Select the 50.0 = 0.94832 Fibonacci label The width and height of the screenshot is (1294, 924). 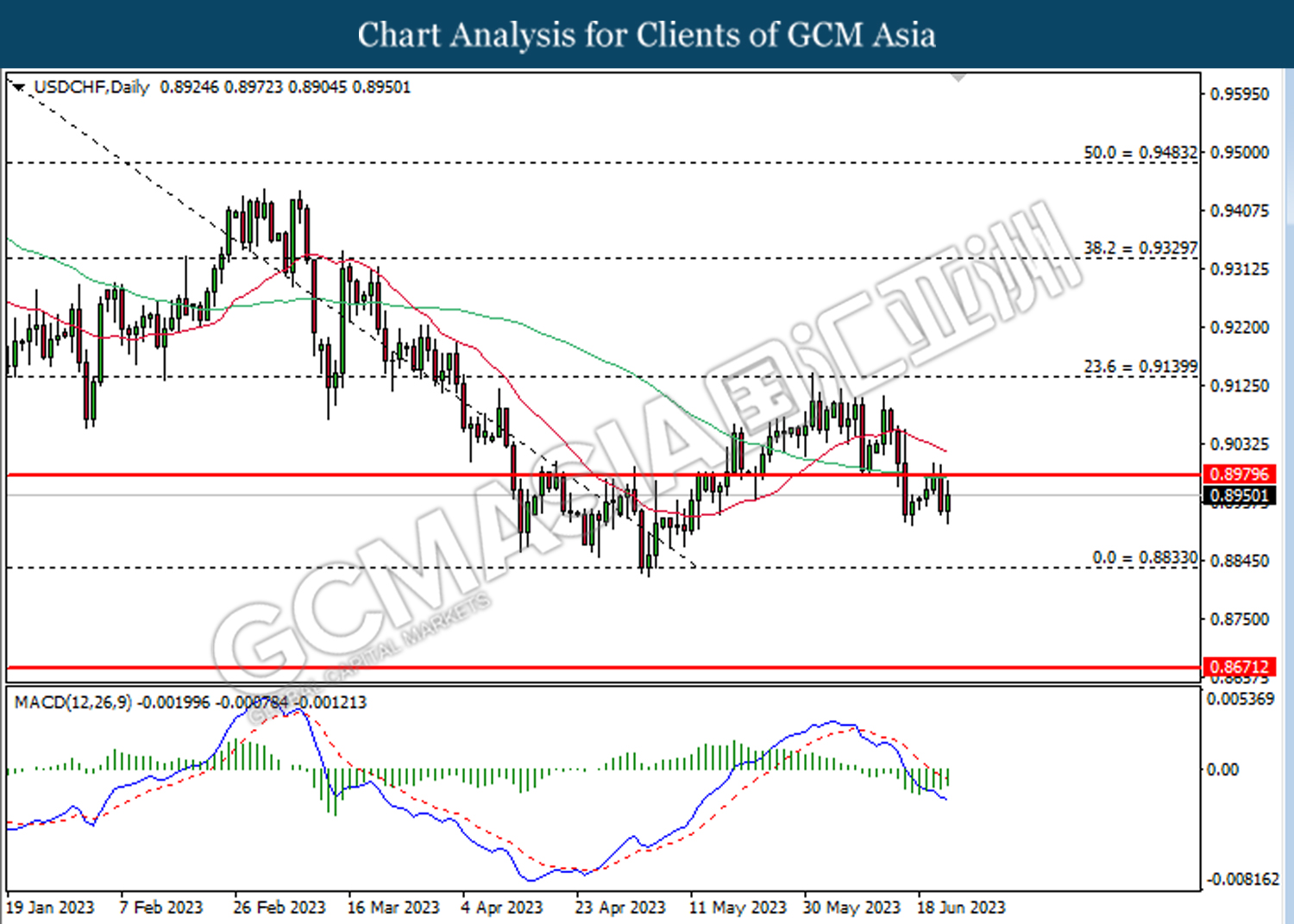click(x=1140, y=152)
